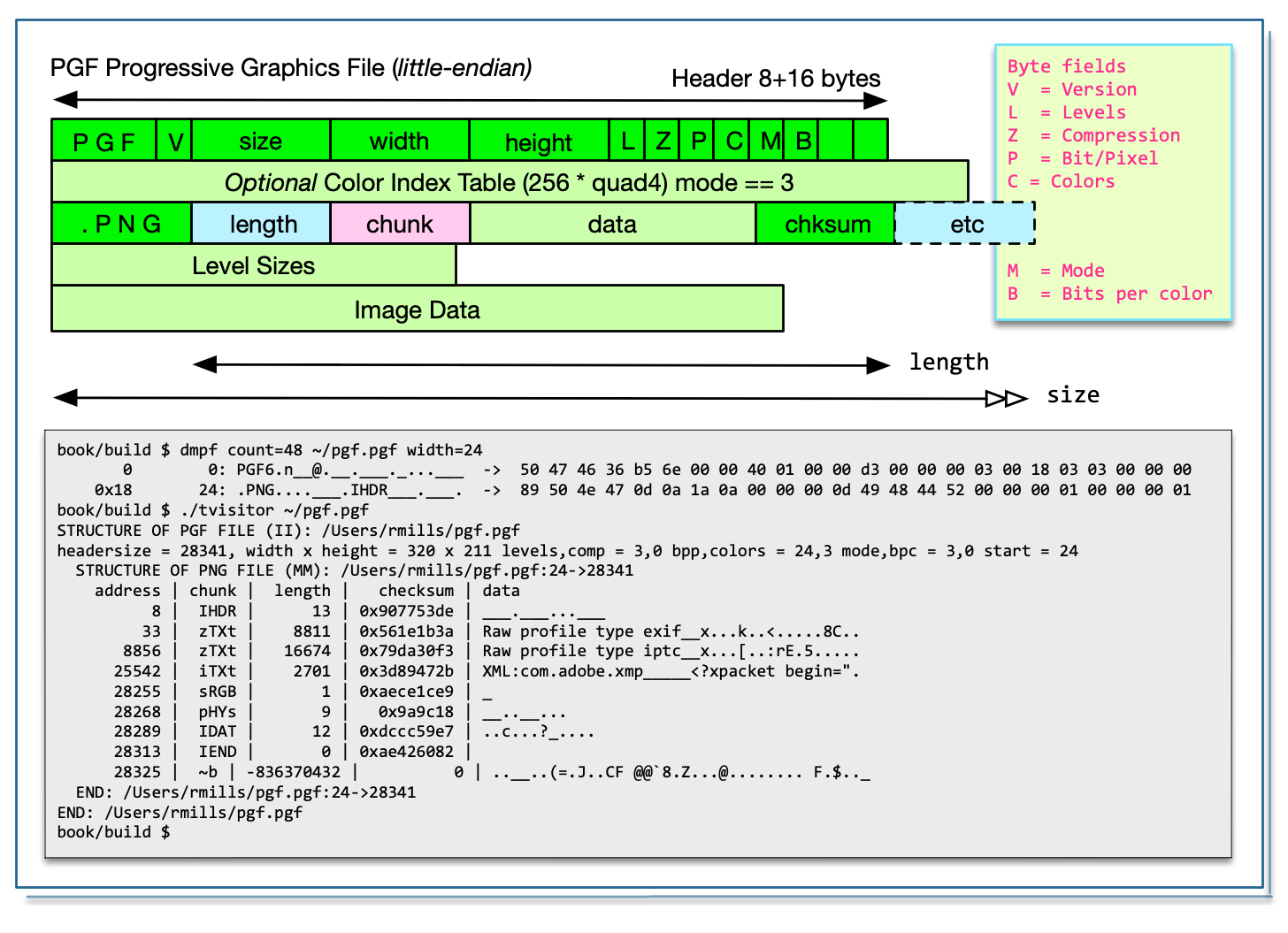Click the checksum column header in terminal
Image resolution: width=1288 pixels, height=933 pixels.
pyautogui.click(x=416, y=591)
